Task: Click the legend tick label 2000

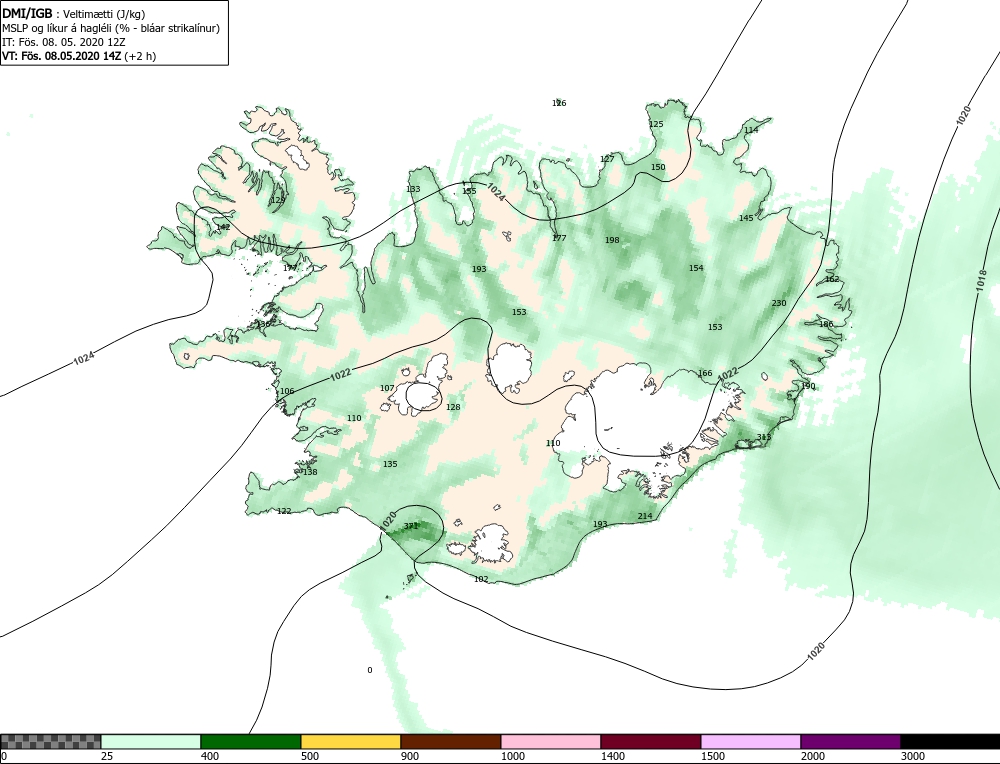Action: (812, 756)
